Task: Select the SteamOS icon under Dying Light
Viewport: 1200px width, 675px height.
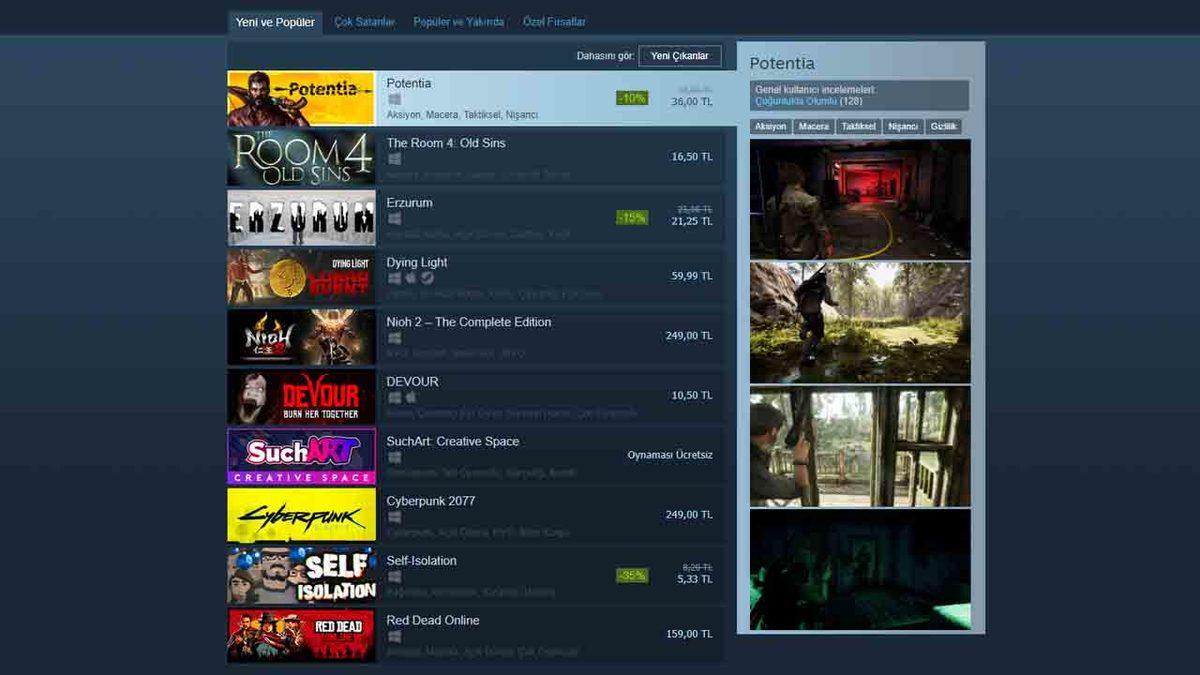Action: (426, 279)
